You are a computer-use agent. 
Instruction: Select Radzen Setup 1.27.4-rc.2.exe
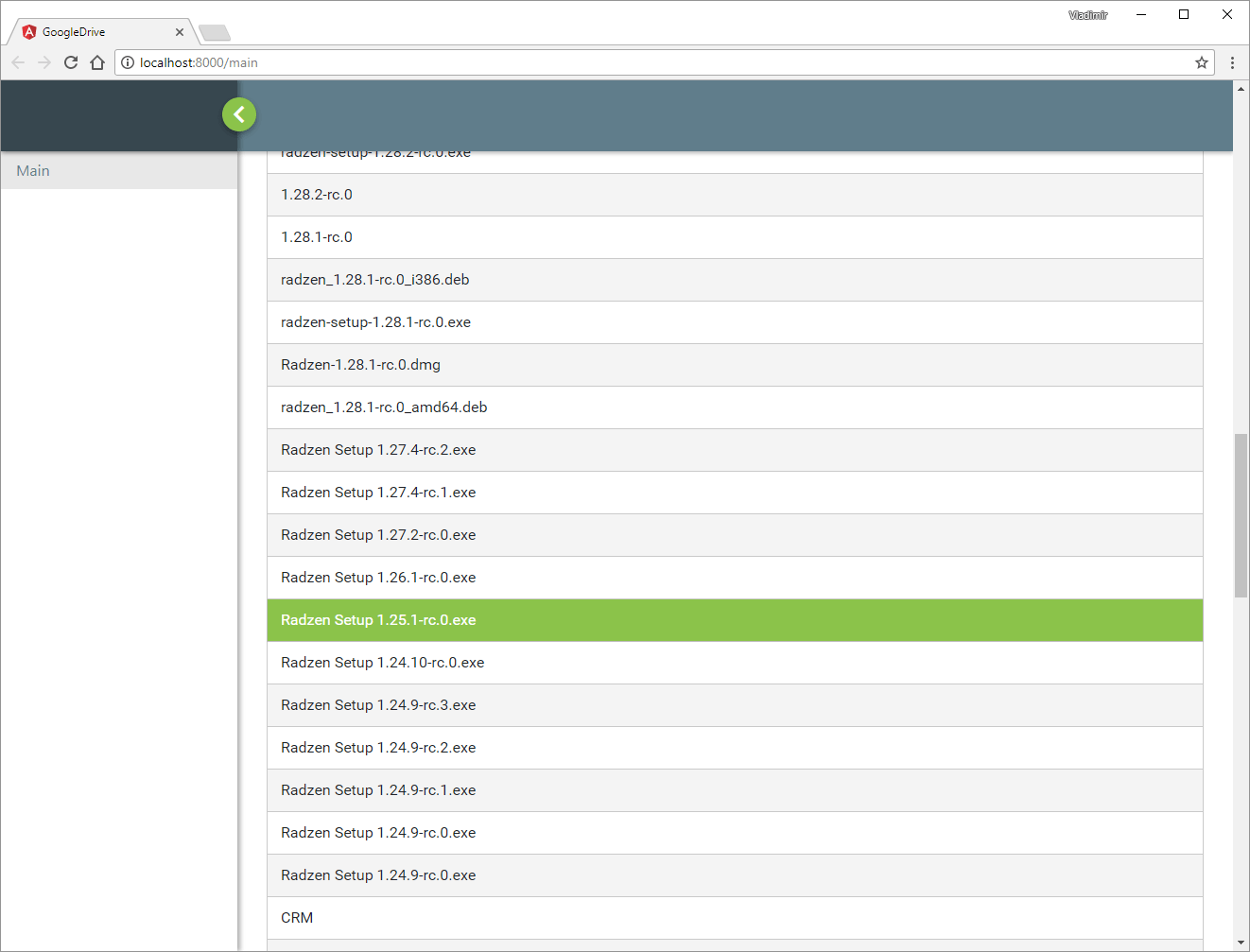click(735, 450)
